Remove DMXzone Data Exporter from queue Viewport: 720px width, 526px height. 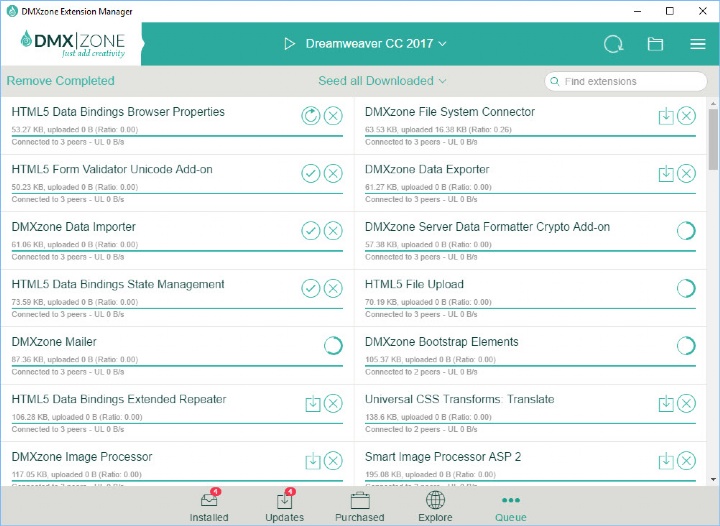click(686, 173)
